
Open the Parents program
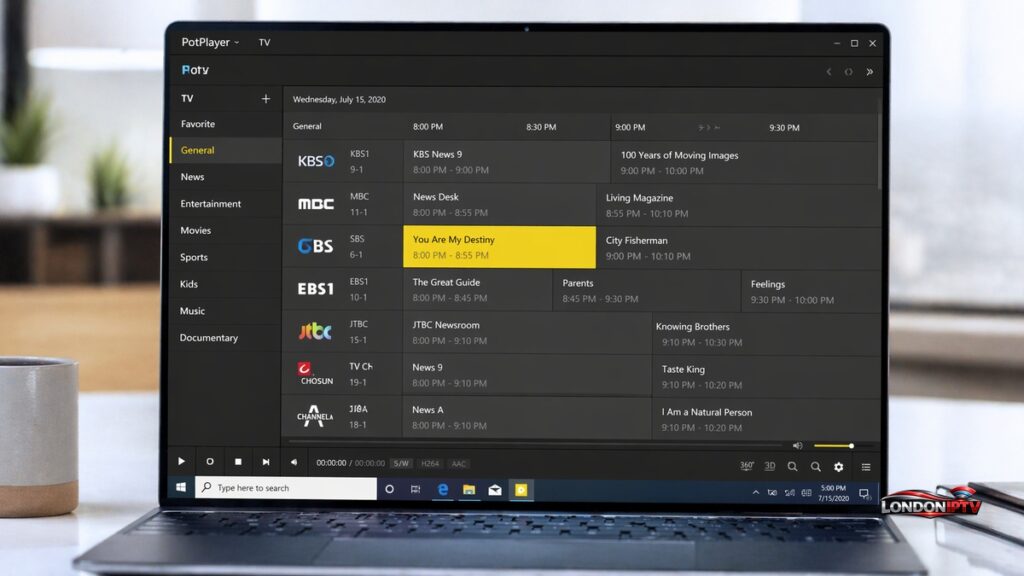pyautogui.click(x=647, y=291)
